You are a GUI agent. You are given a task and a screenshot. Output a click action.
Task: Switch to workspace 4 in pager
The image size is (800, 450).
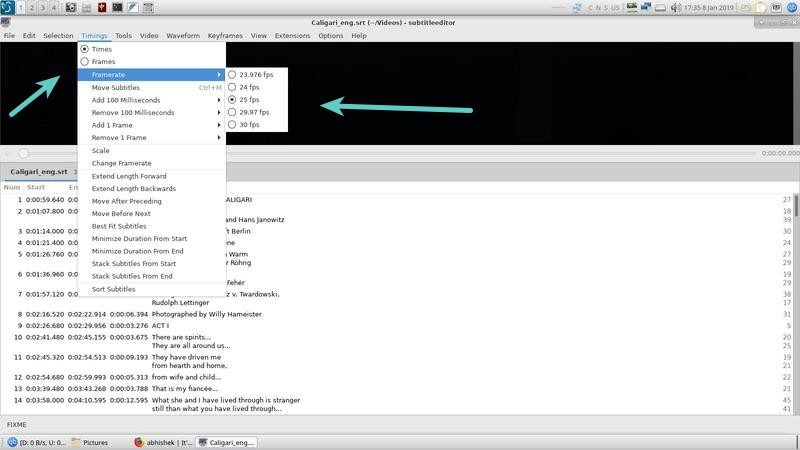pyautogui.click(x=54, y=8)
